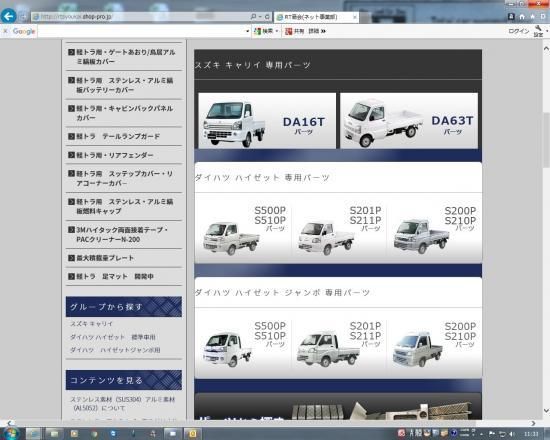Click the スズキ キャリイ 専用パーツ heading

(253, 65)
